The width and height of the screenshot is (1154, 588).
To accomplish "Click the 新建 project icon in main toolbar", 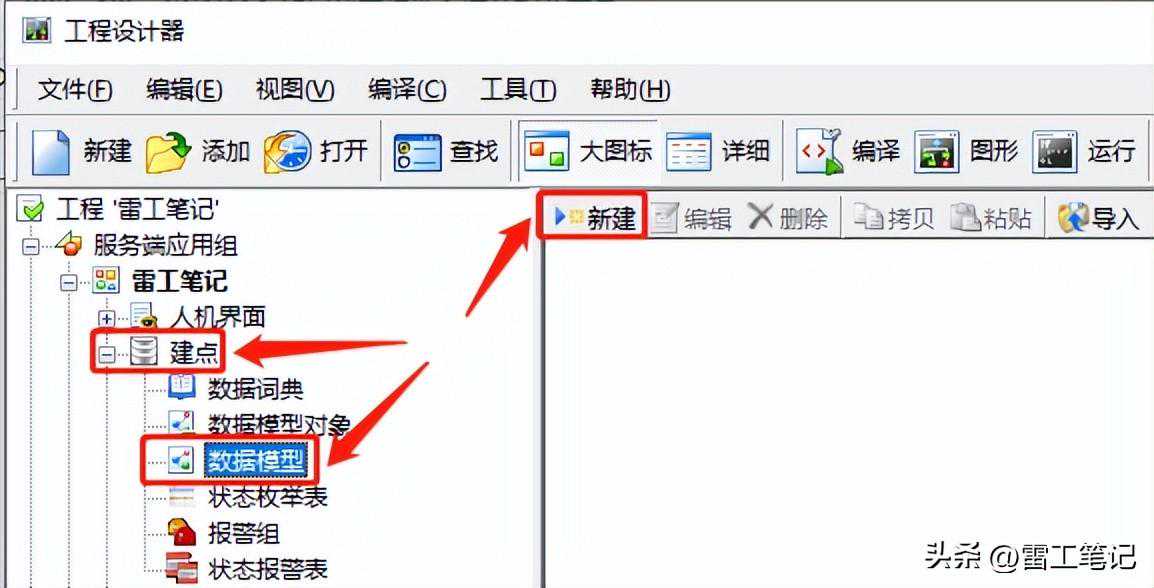I will pos(51,152).
